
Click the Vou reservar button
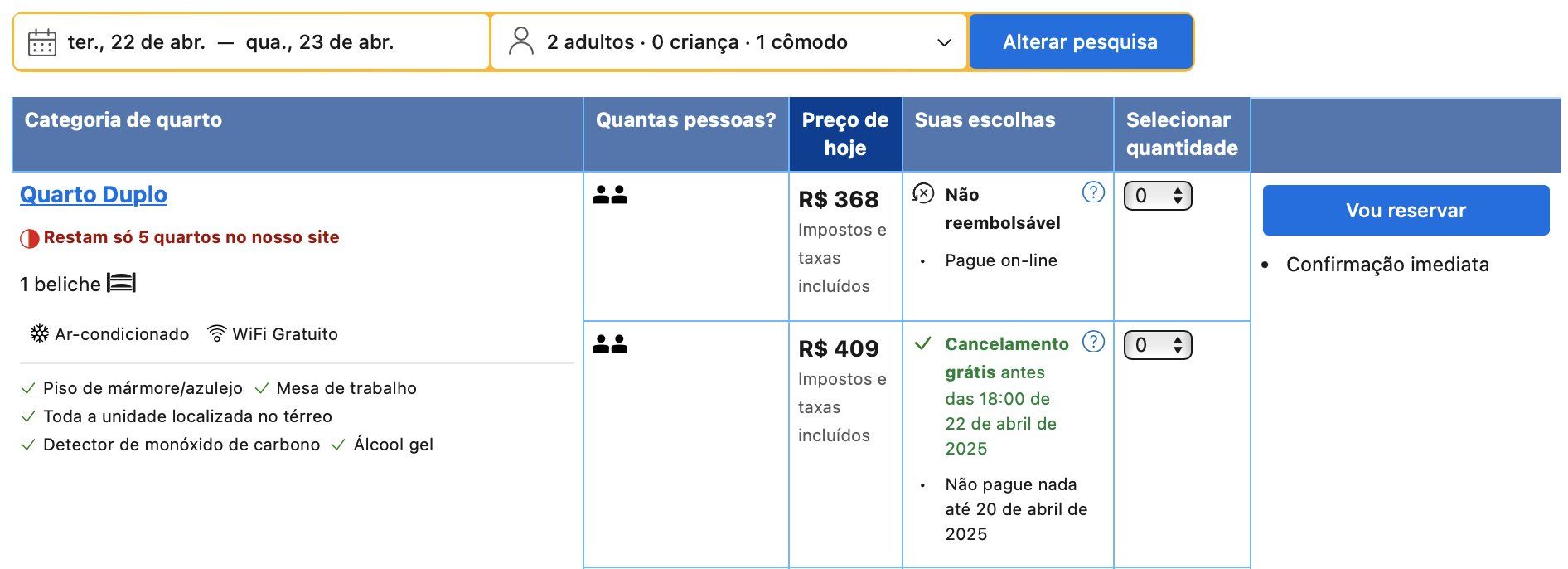[1406, 210]
